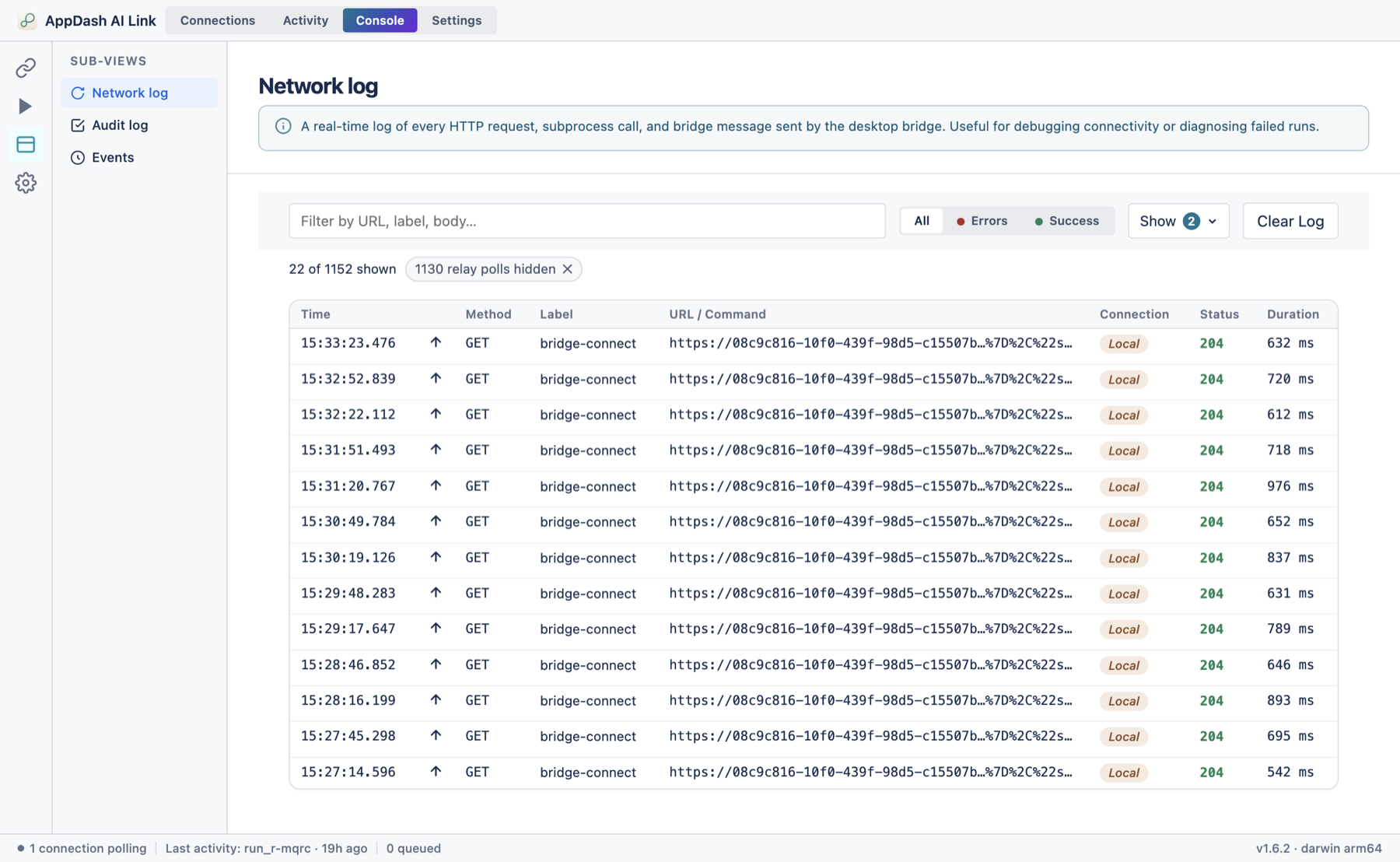Click the Status column header

click(1219, 314)
